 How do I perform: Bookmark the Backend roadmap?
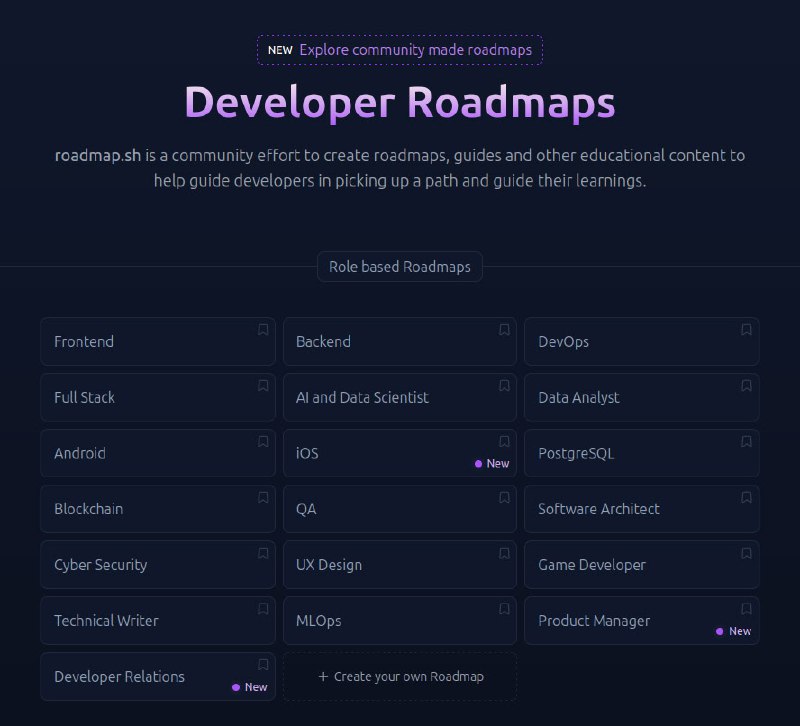point(504,330)
